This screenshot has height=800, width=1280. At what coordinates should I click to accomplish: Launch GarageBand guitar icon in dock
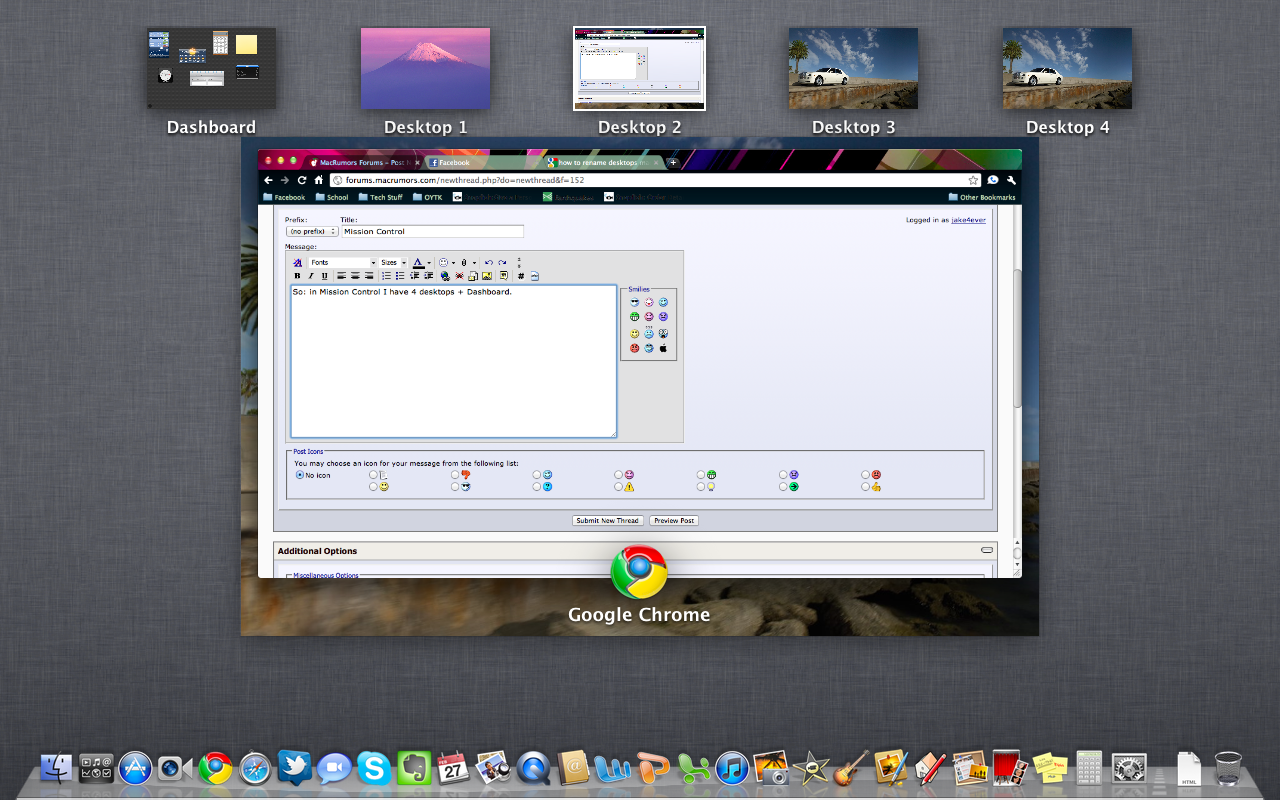point(851,768)
